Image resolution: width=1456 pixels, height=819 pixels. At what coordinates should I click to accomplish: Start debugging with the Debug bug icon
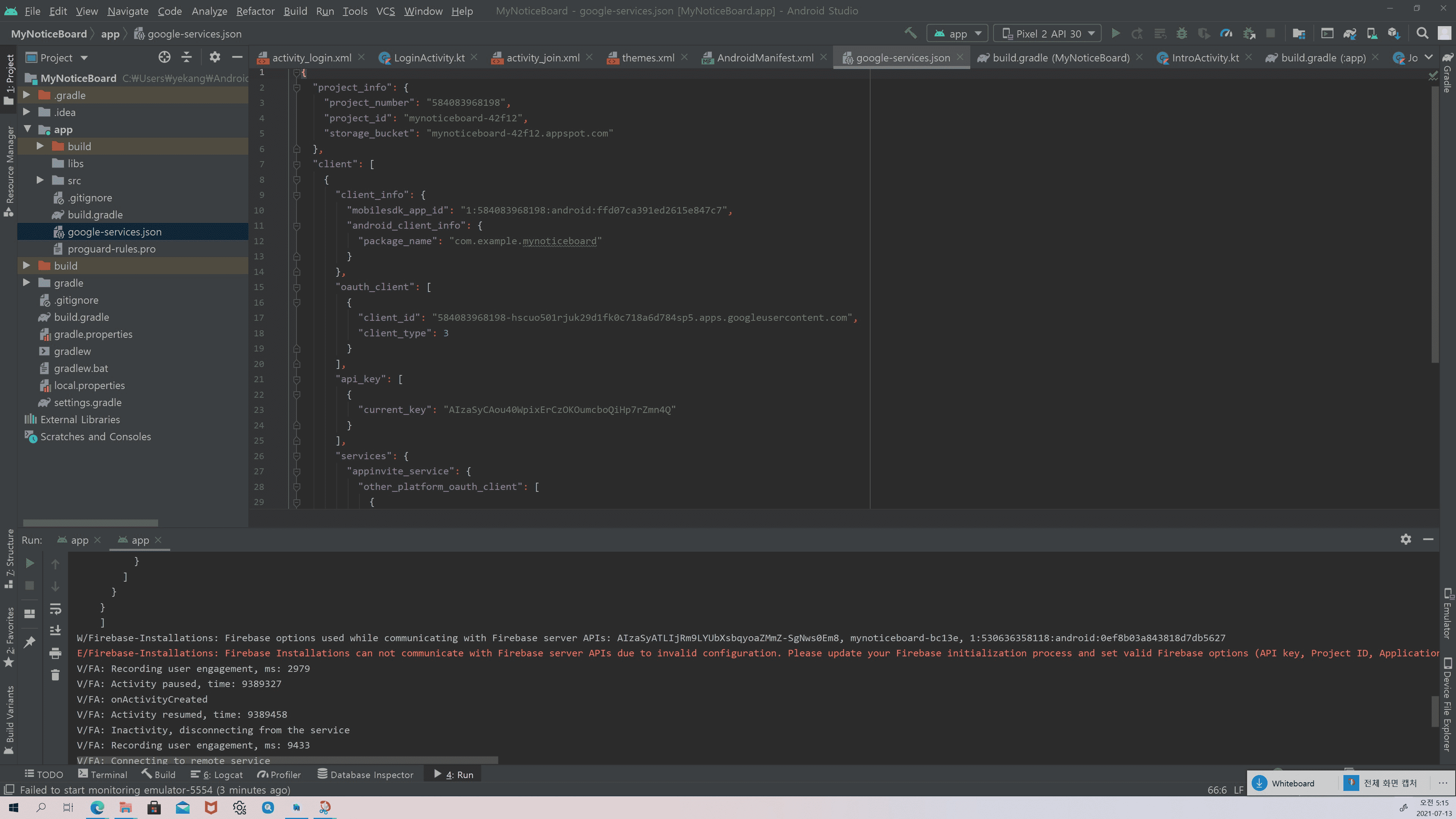1181,33
